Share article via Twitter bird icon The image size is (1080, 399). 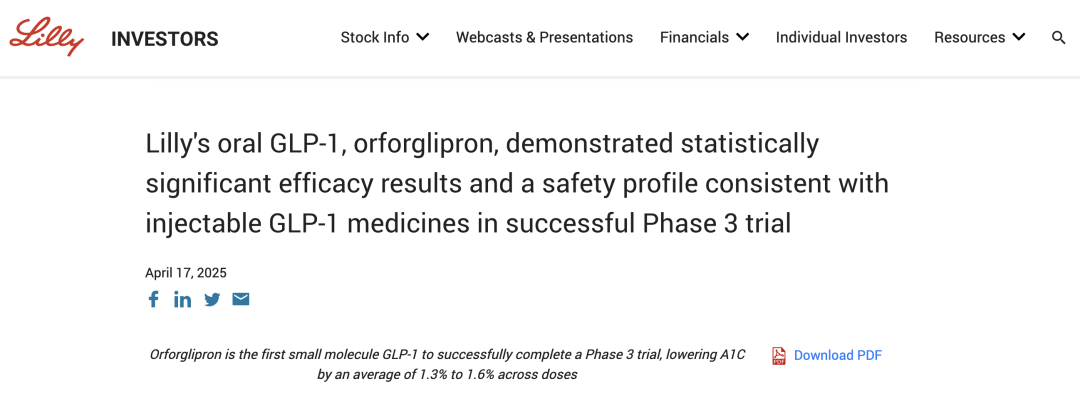point(212,299)
